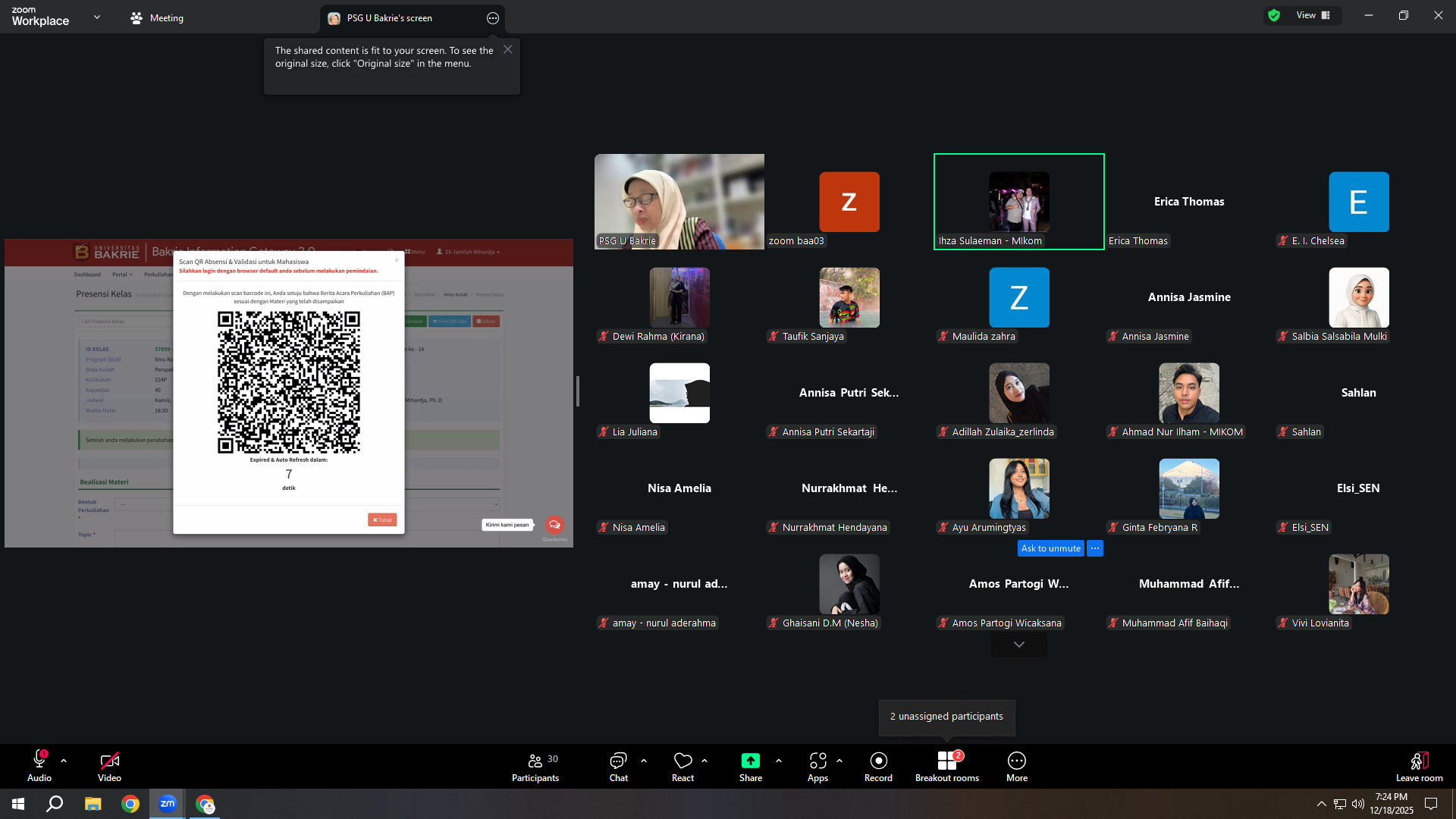Open the More options menu

[x=1017, y=766]
